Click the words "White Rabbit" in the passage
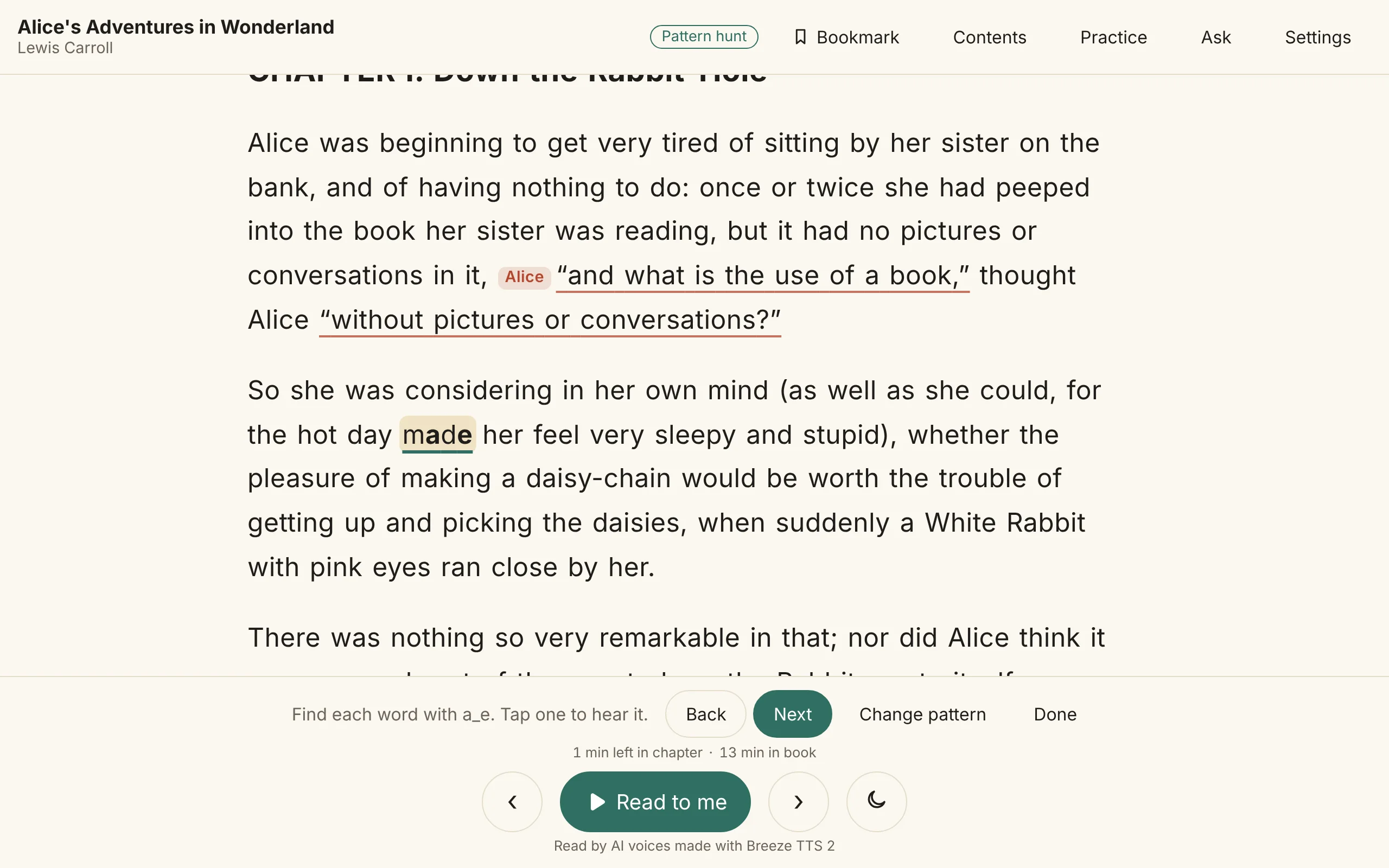The height and width of the screenshot is (868, 1389). [x=1004, y=523]
